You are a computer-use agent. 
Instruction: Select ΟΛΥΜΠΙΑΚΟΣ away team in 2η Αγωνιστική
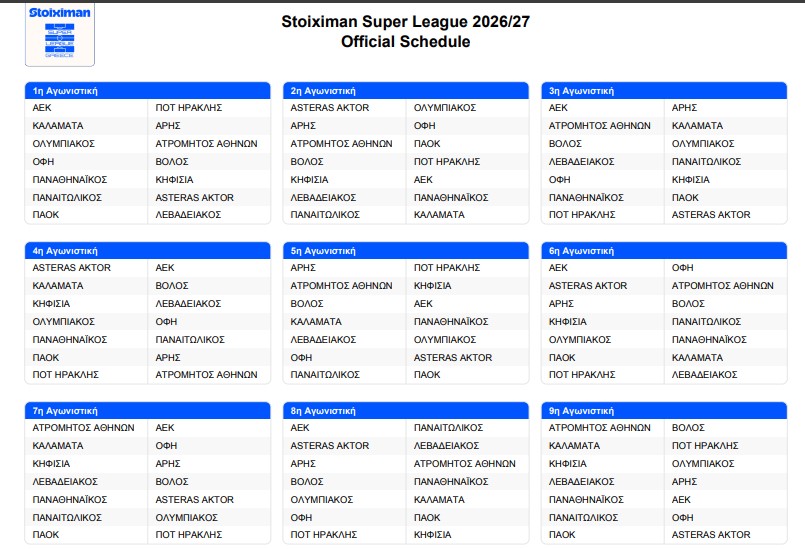[x=445, y=108]
